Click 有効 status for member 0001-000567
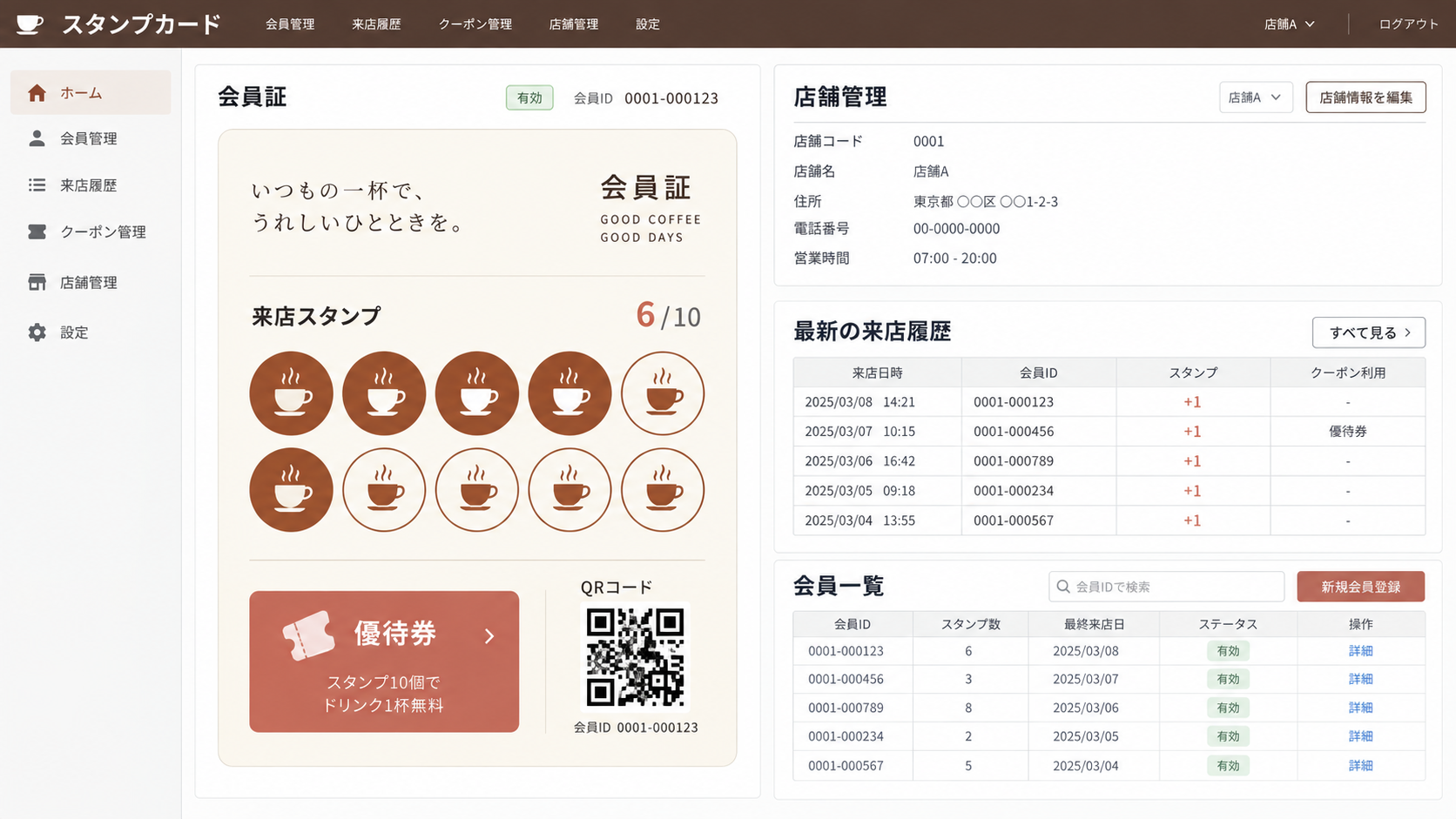Viewport: 1456px width, 819px height. tap(1228, 766)
